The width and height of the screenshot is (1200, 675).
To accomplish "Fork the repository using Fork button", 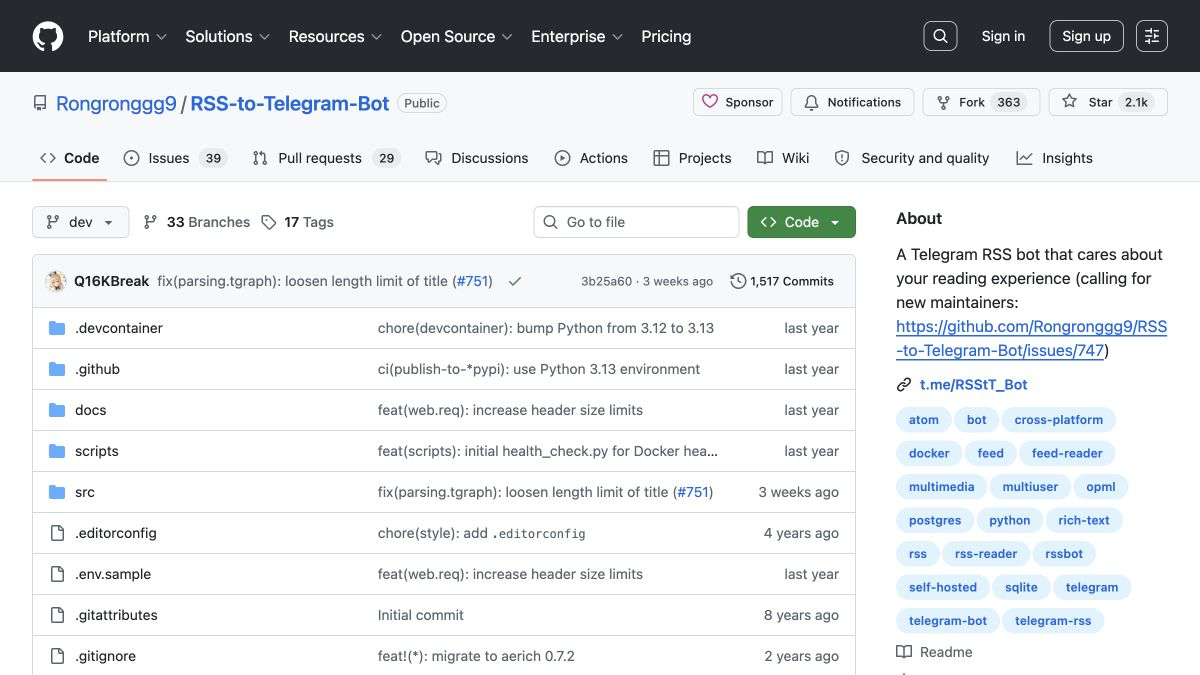I will [981, 102].
